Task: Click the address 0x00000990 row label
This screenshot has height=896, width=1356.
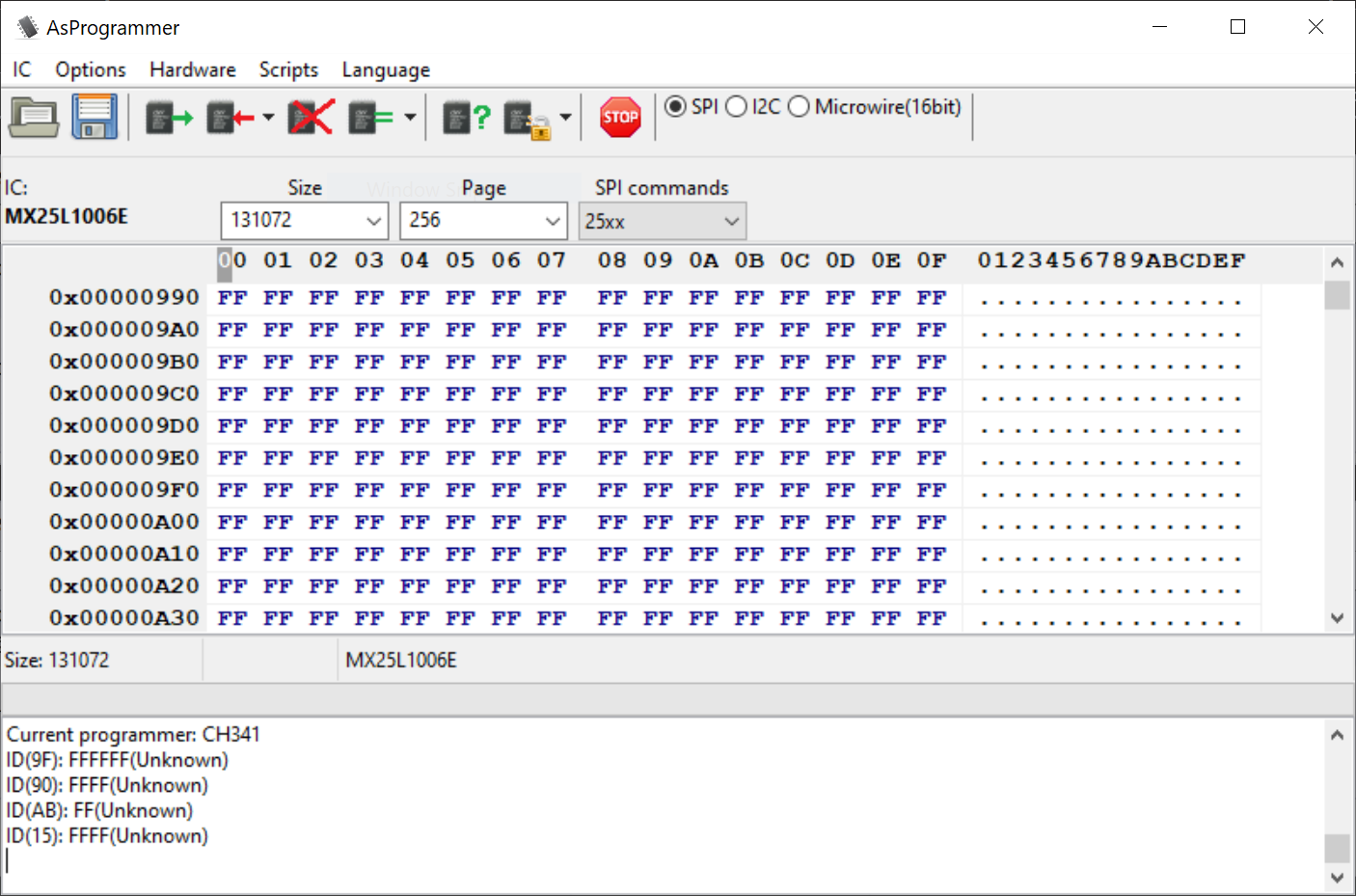Action: click(124, 297)
